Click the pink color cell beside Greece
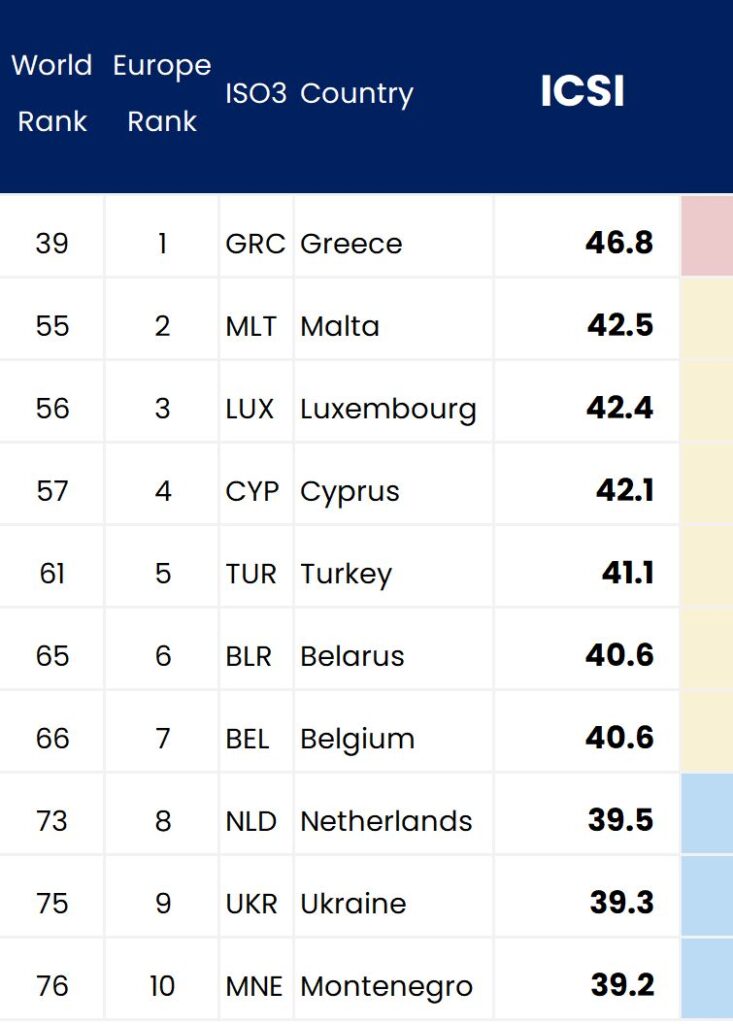The height and width of the screenshot is (1024, 733). click(x=707, y=236)
